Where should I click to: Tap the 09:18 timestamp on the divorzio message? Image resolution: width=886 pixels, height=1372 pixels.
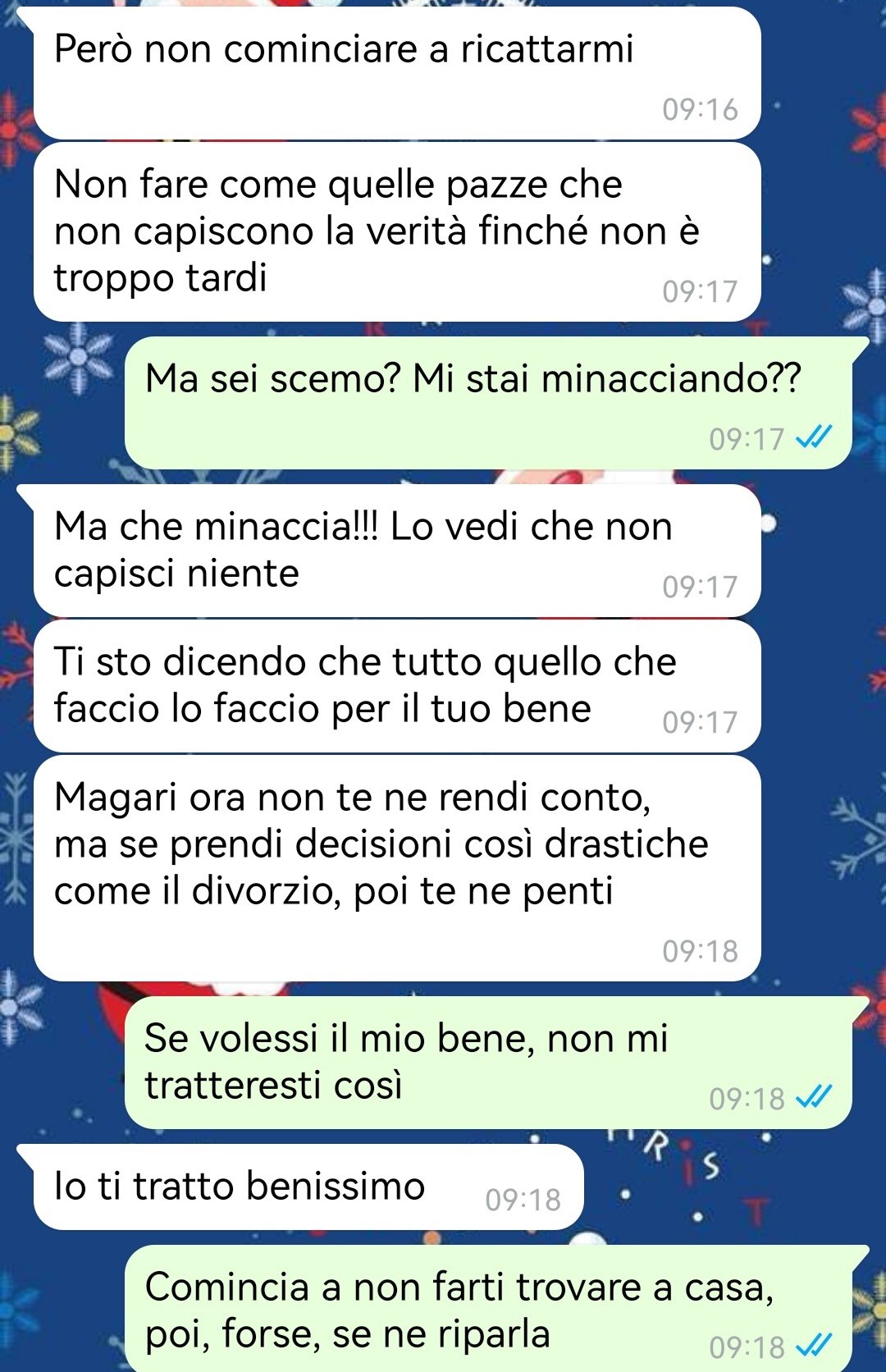pyautogui.click(x=700, y=951)
